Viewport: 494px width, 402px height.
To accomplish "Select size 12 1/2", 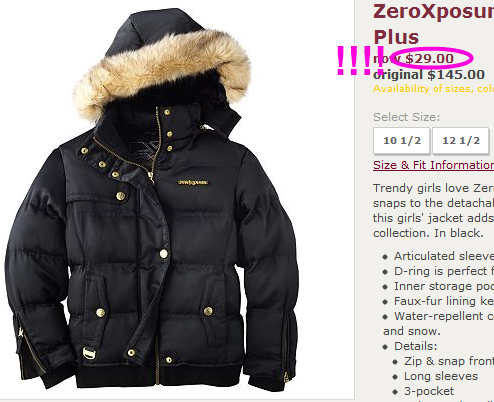I will coord(461,141).
